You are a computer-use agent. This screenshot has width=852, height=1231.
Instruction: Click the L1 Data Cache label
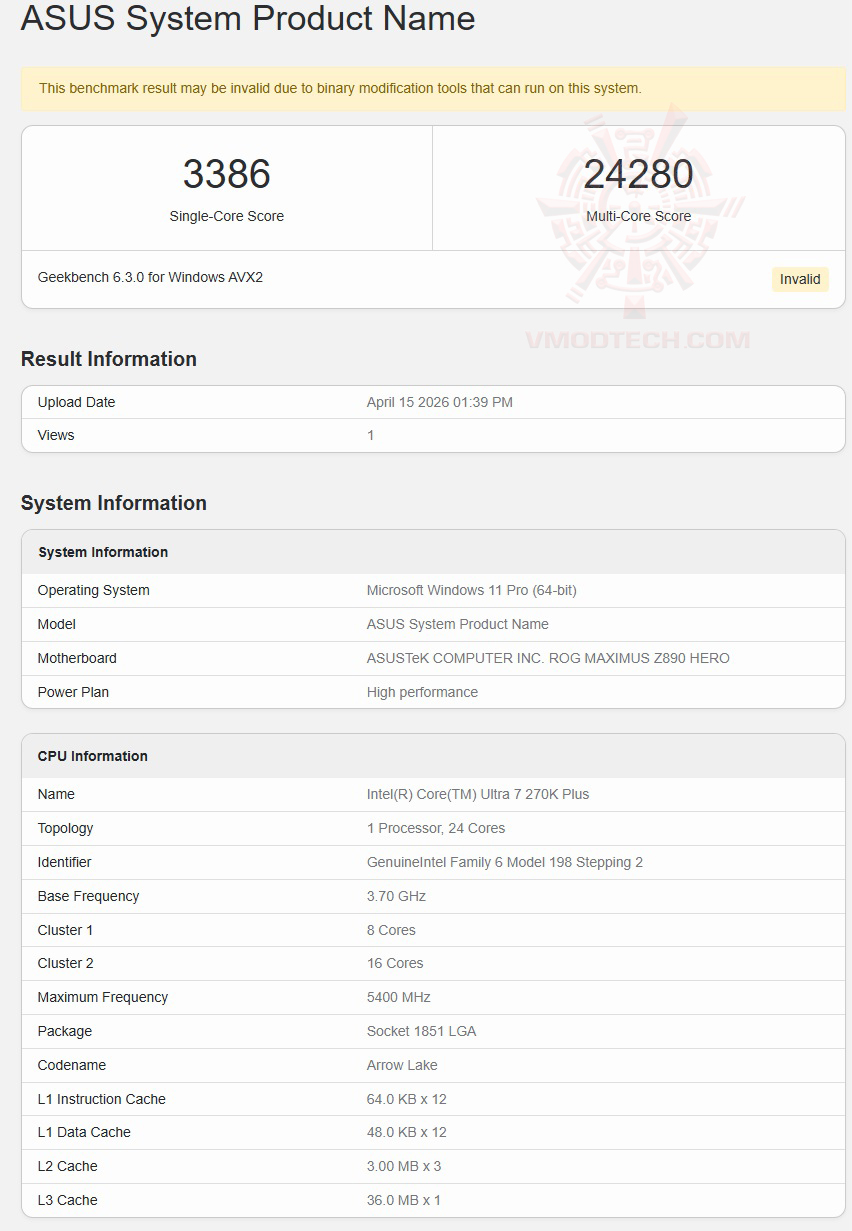point(84,1132)
